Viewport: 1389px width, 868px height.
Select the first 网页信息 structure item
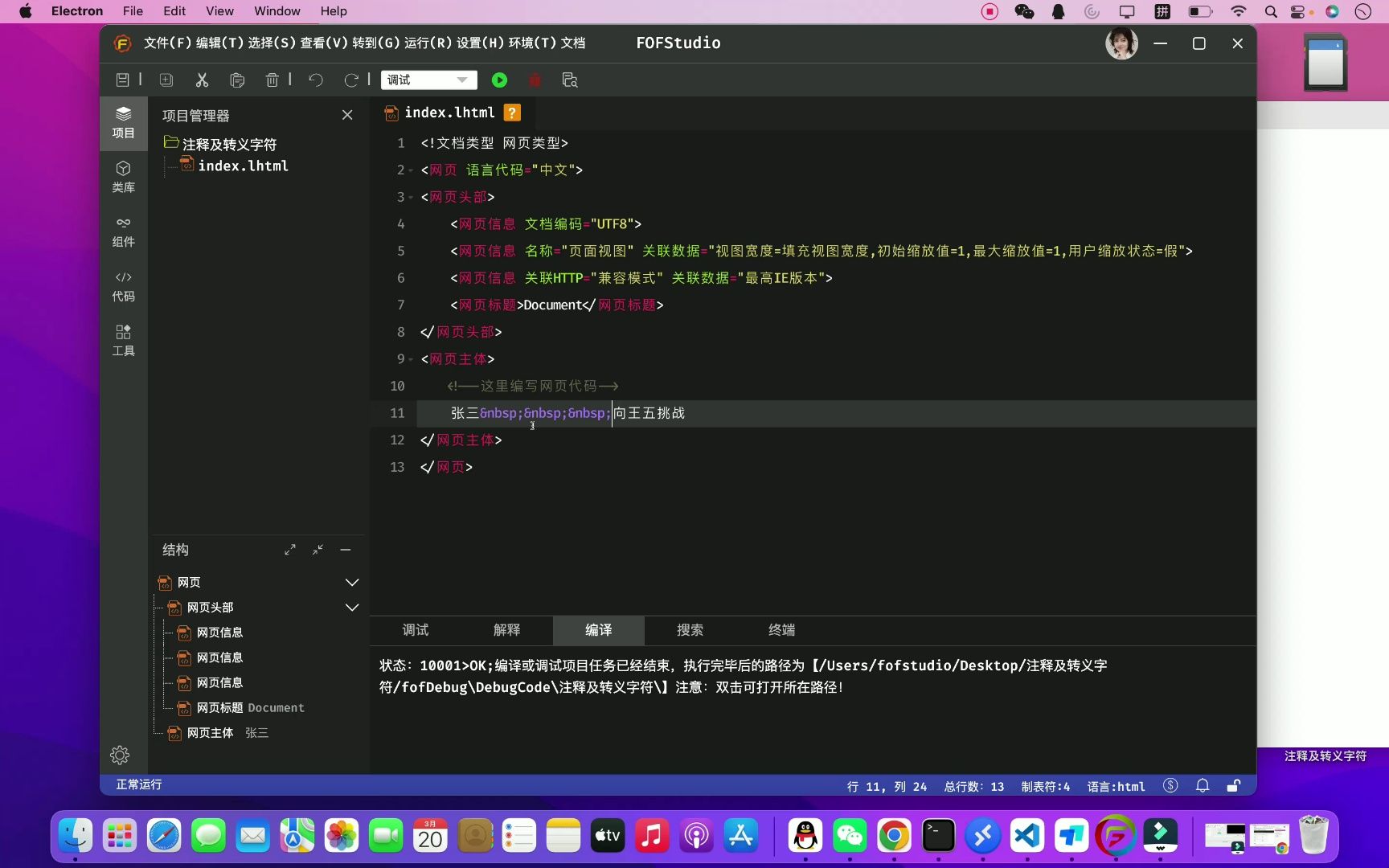click(219, 633)
